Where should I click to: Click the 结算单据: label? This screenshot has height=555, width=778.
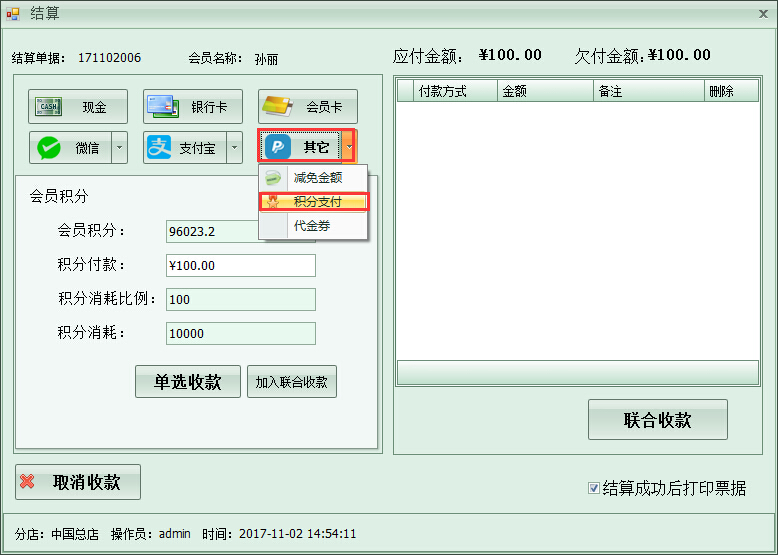click(x=38, y=58)
